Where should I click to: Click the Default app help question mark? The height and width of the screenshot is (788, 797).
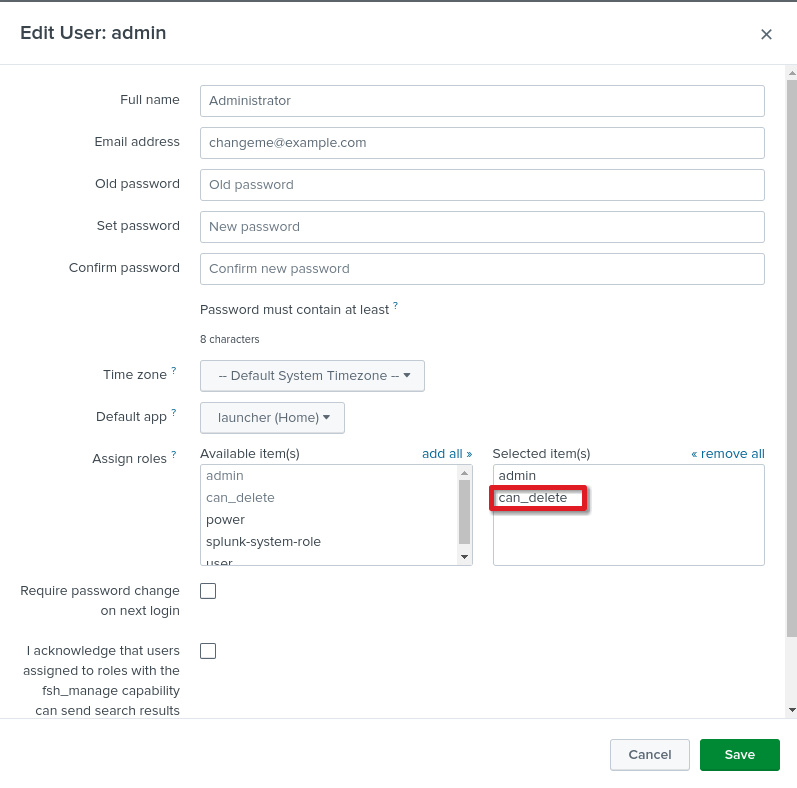[173, 413]
